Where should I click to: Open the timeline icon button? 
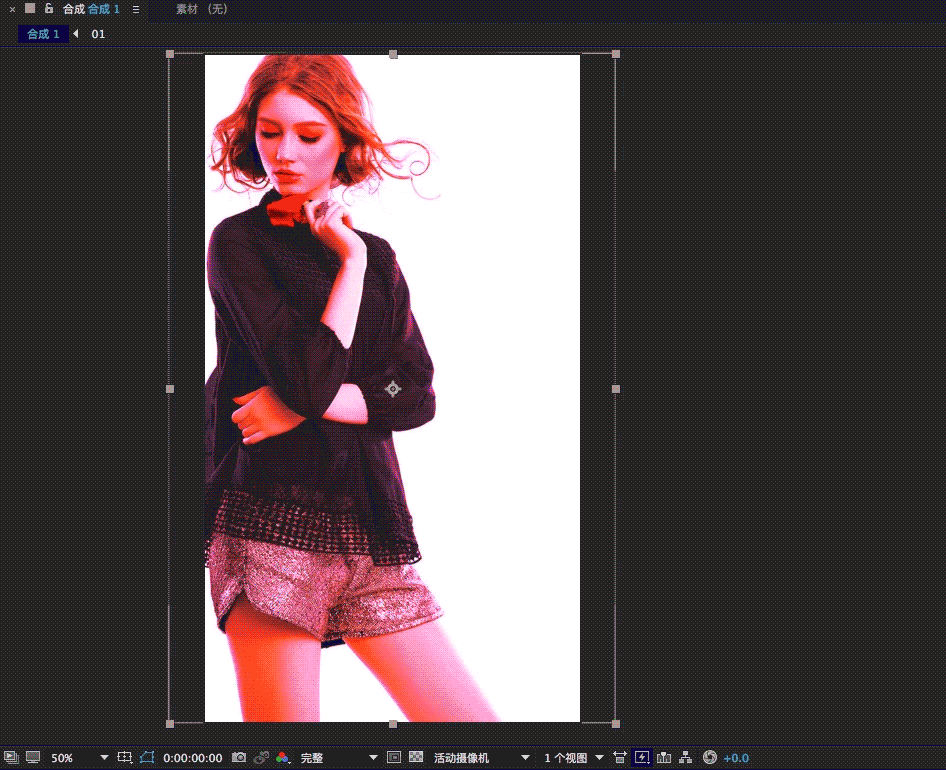pos(664,758)
